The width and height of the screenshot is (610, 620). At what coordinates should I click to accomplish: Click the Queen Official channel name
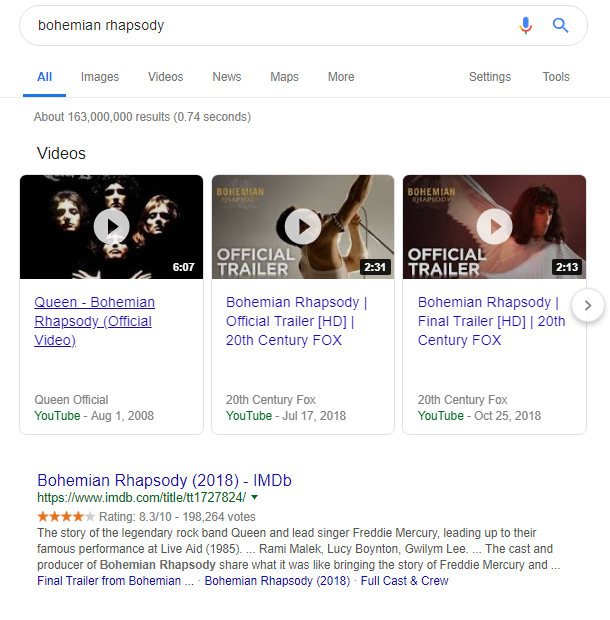pyautogui.click(x=71, y=400)
